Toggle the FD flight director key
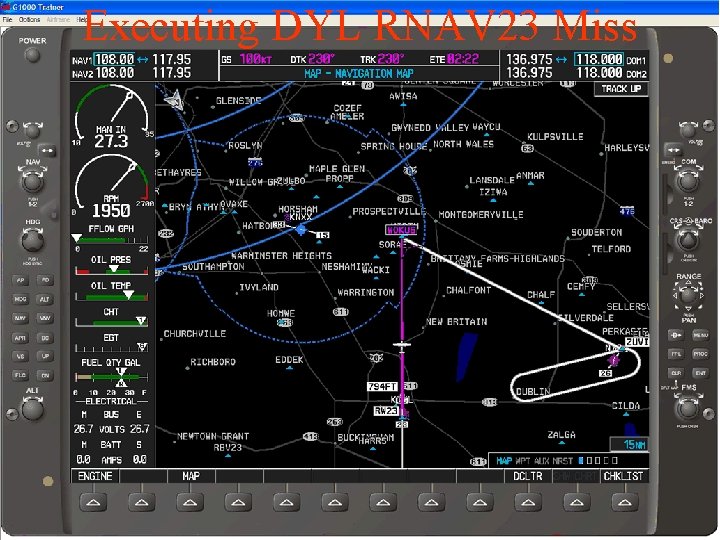 (x=45, y=280)
